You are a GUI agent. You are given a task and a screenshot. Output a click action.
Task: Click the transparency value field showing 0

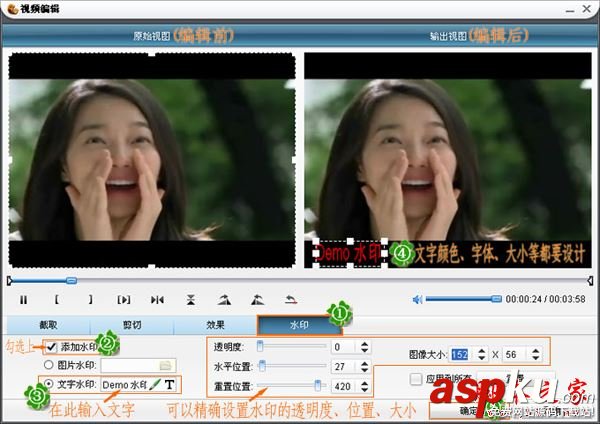[x=346, y=347]
